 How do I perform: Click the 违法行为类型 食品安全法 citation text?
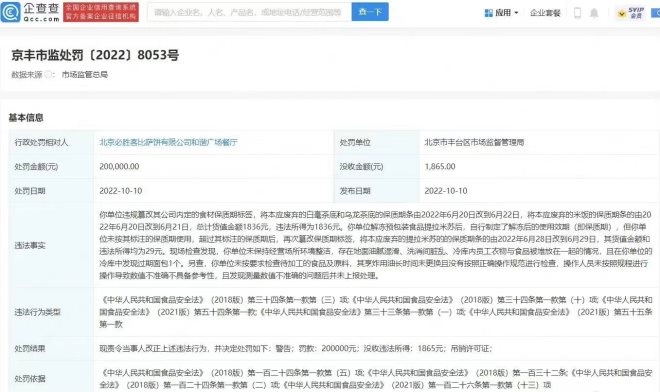(x=375, y=312)
